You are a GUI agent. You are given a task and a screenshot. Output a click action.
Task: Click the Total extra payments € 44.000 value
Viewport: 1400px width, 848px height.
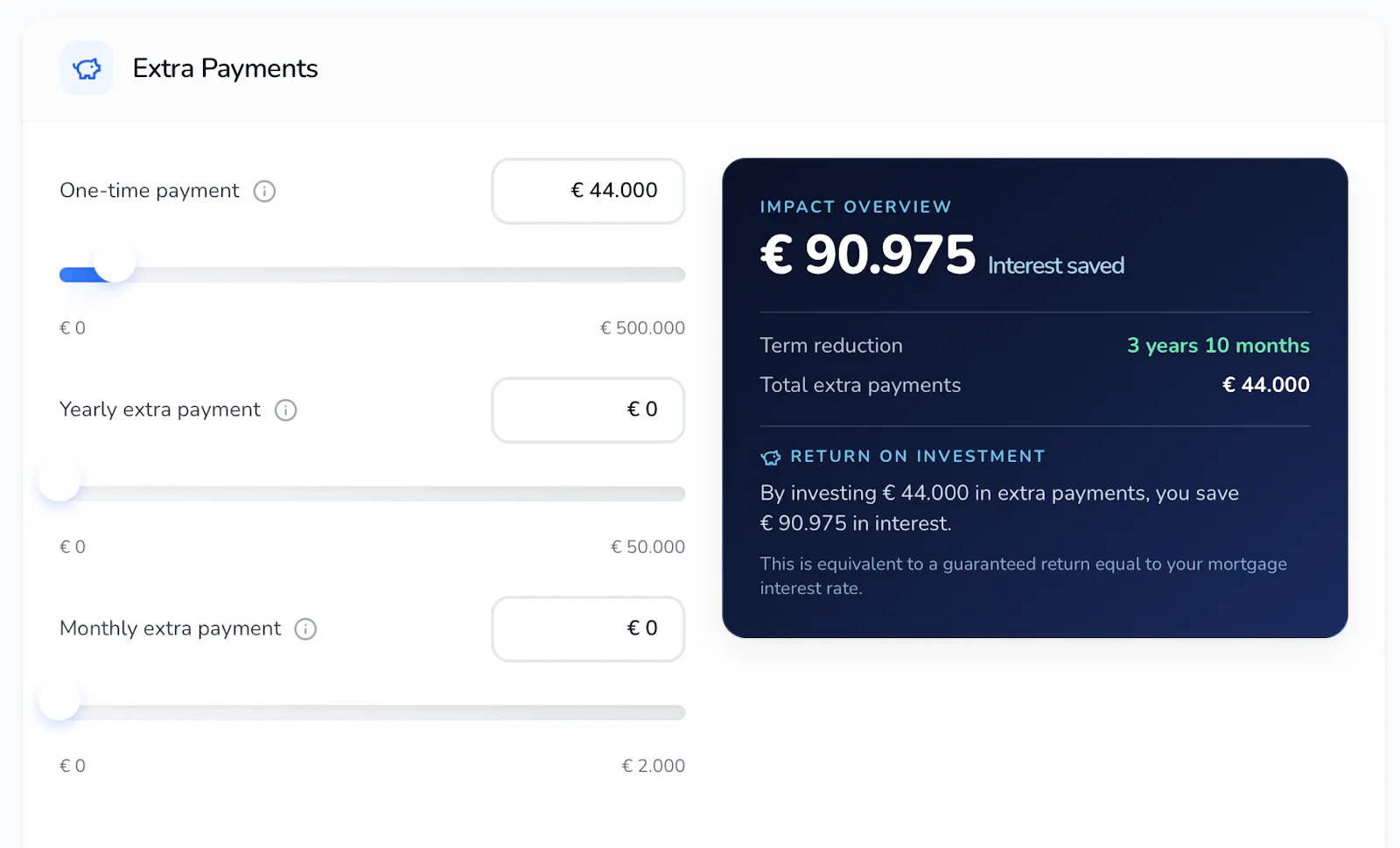pyautogui.click(x=1266, y=385)
